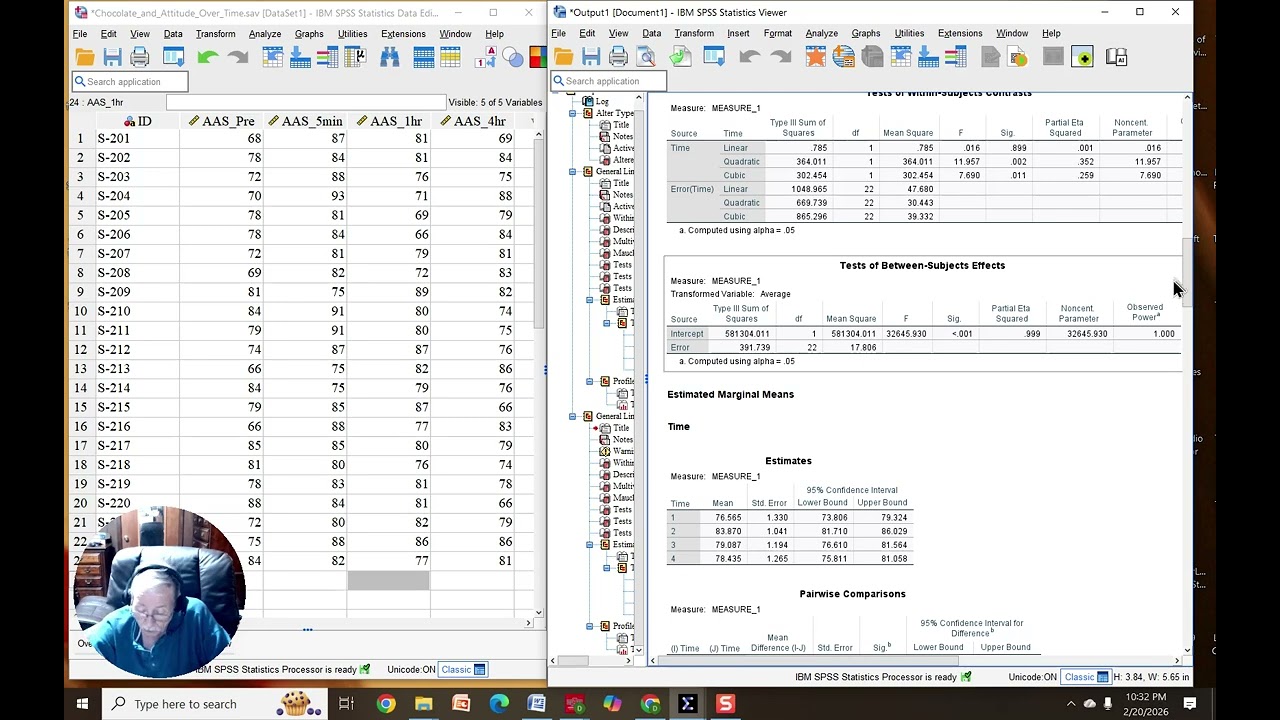Click the AI book icon in Viewer toolbar
1280x720 pixels.
[1116, 57]
